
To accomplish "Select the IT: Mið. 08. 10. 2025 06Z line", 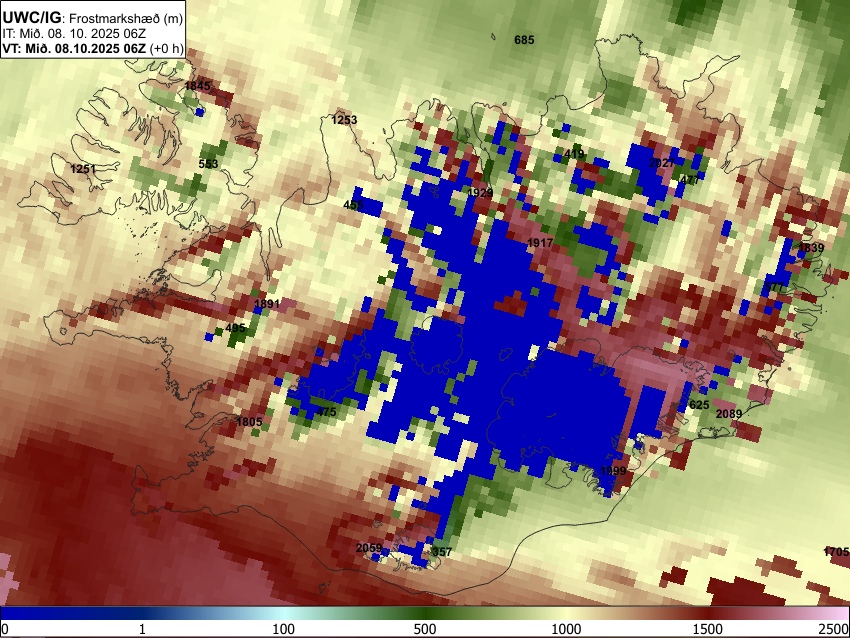I will click(74, 34).
